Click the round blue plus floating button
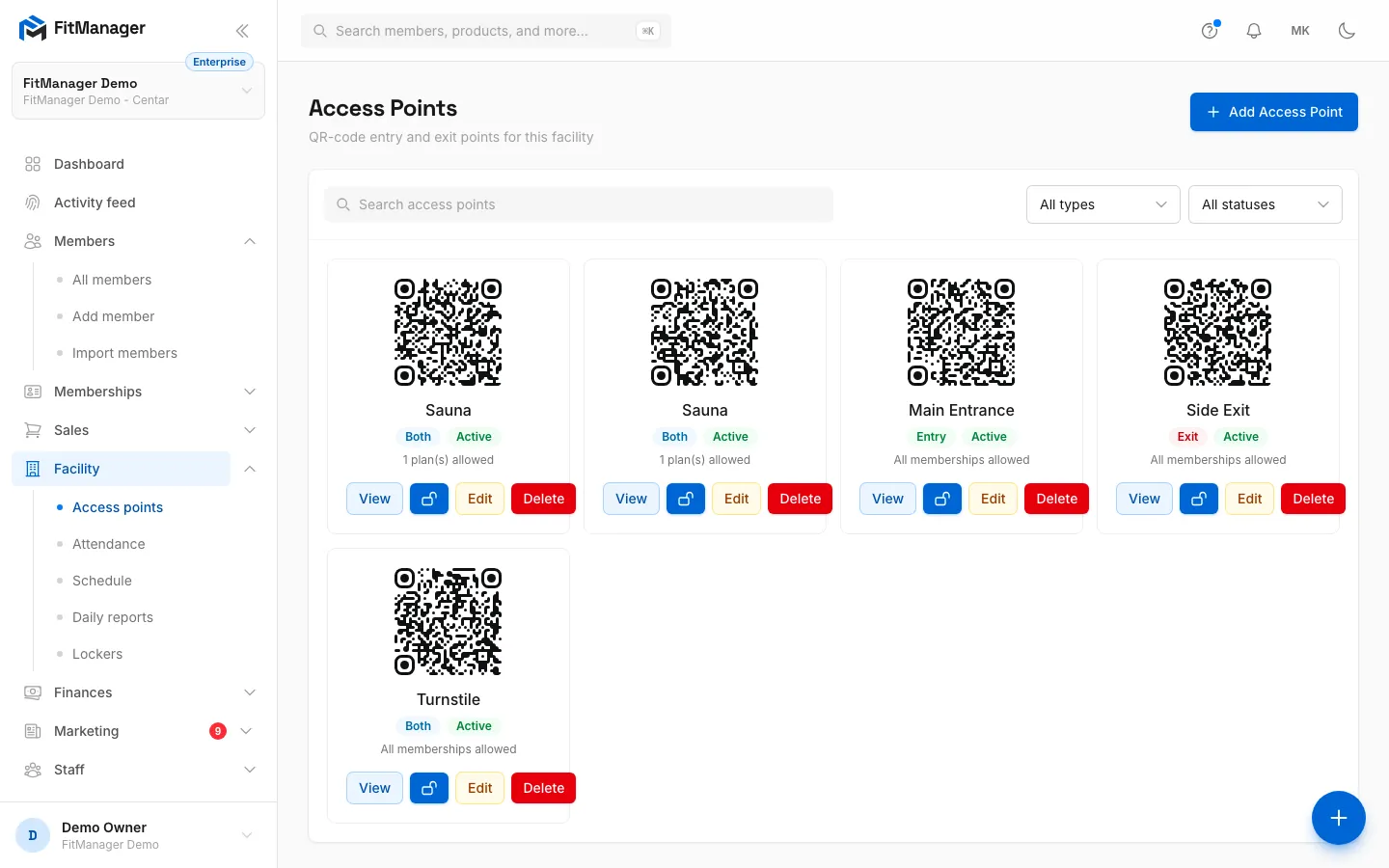Viewport: 1389px width, 868px height. (x=1339, y=818)
